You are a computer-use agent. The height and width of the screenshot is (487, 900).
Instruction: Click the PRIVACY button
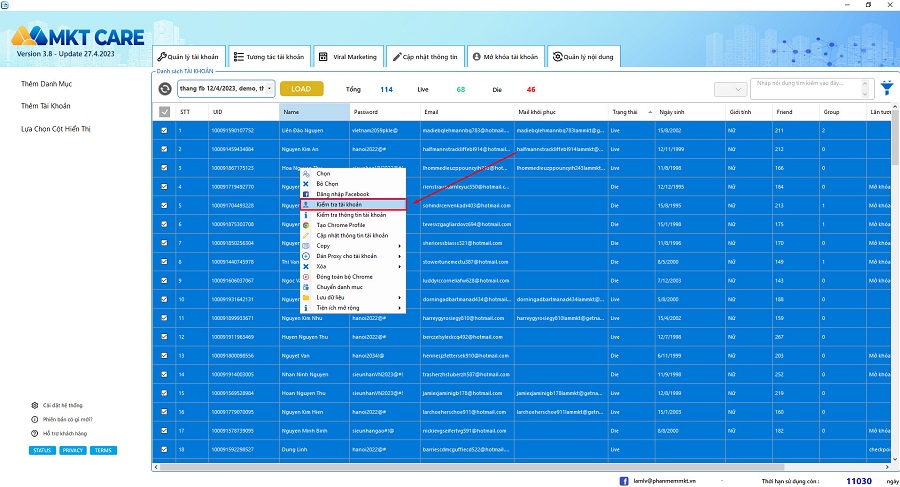[72, 451]
